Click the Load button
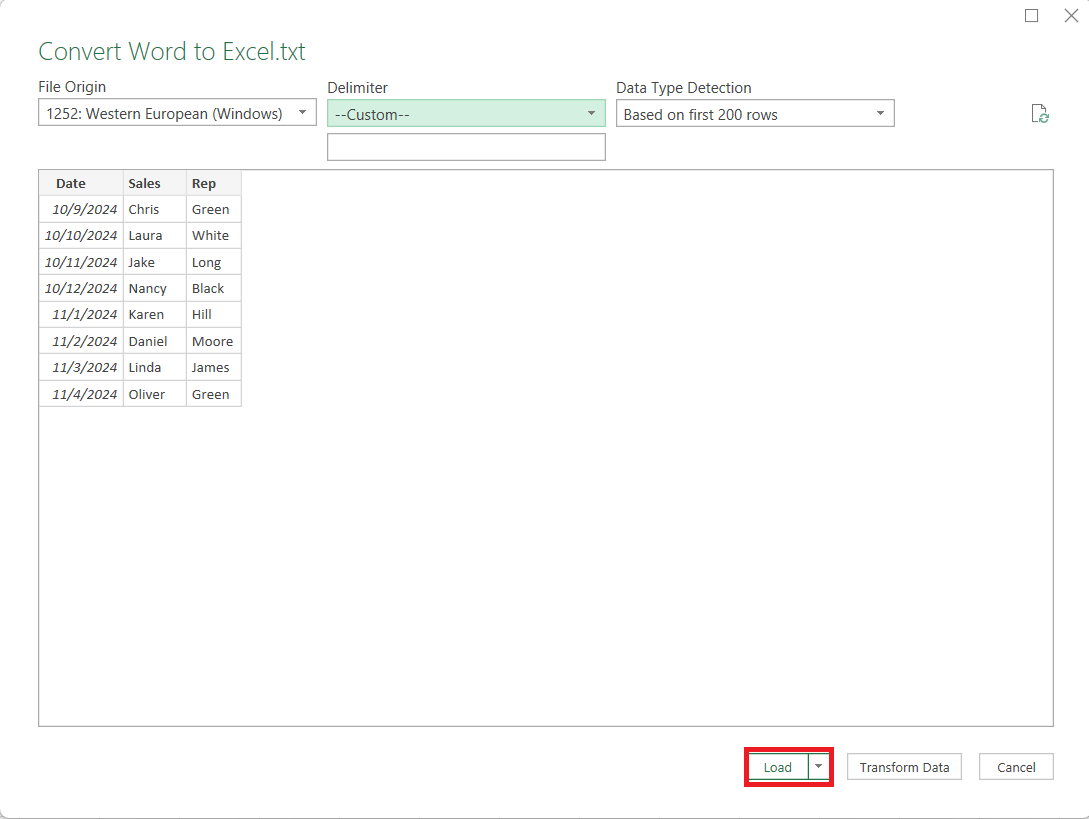The width and height of the screenshot is (1089, 819). [x=778, y=767]
